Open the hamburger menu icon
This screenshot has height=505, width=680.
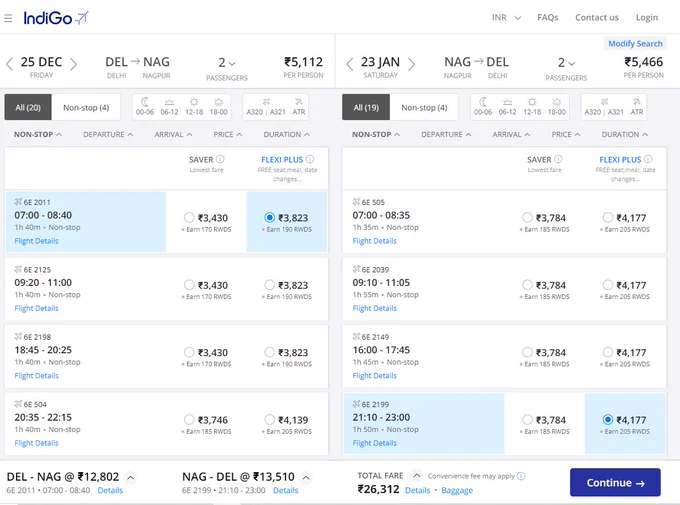click(8, 18)
